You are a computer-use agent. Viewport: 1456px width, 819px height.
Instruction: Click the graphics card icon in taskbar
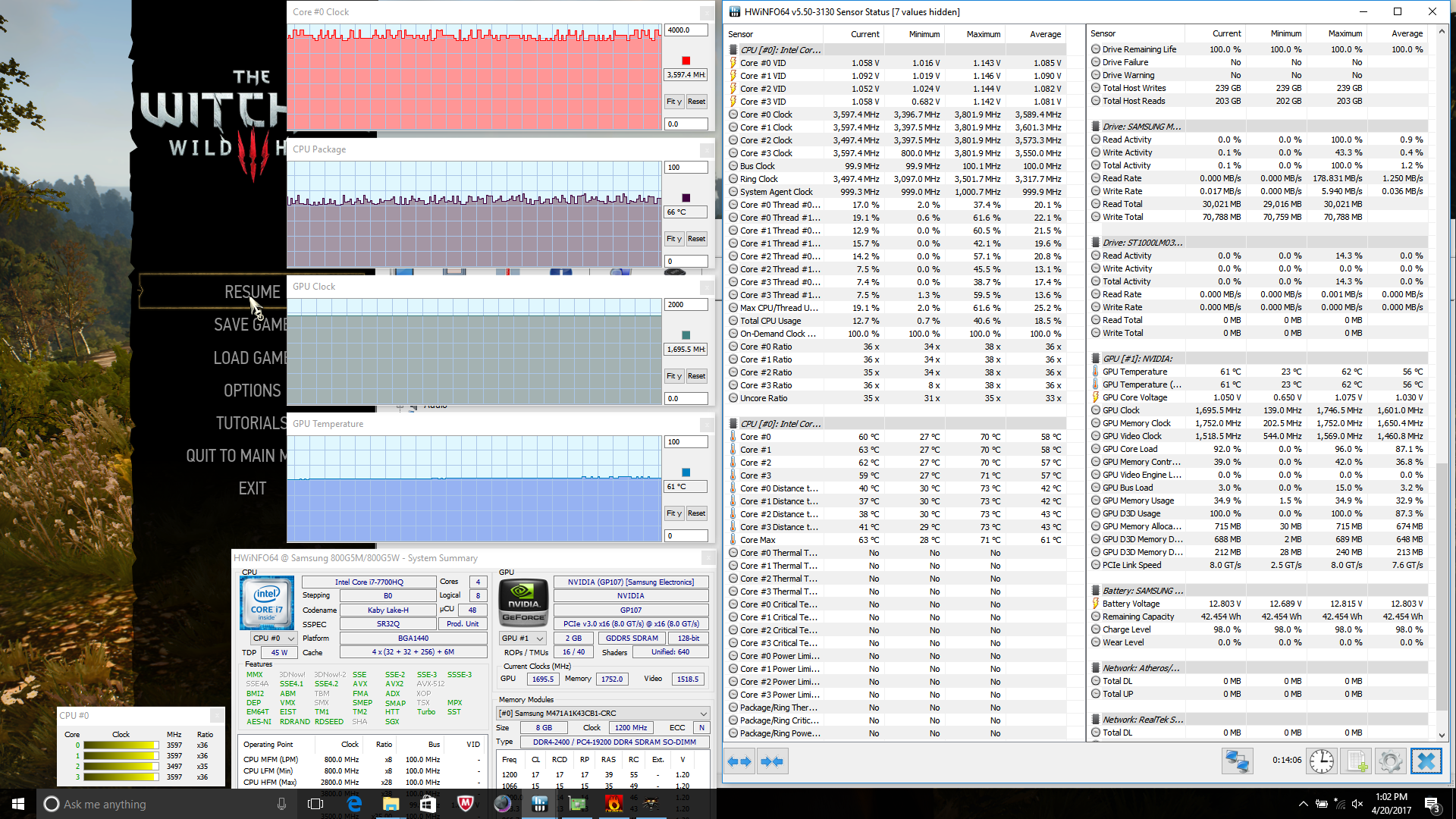click(577, 804)
